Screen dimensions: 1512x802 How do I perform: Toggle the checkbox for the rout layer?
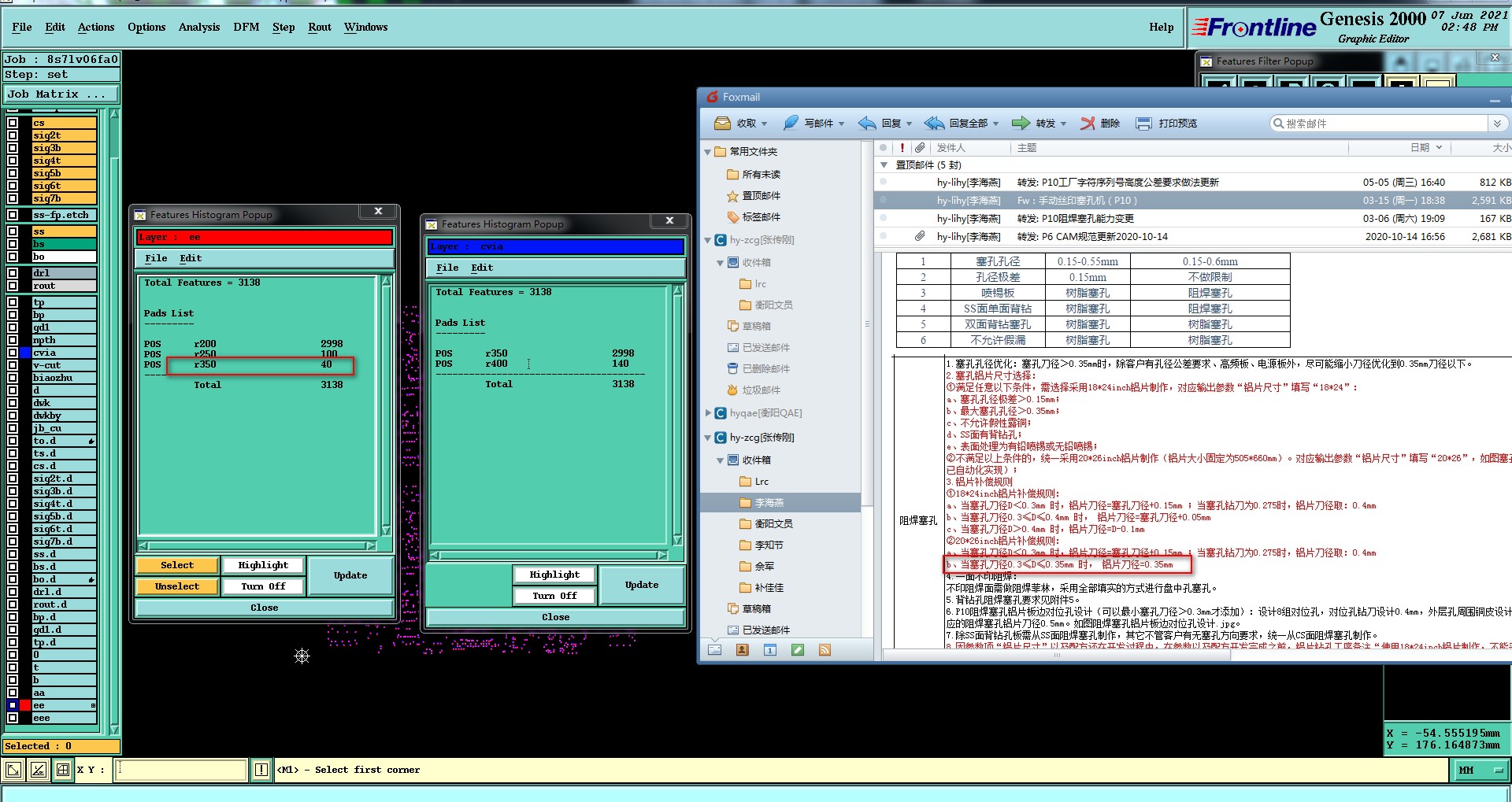pos(13,286)
